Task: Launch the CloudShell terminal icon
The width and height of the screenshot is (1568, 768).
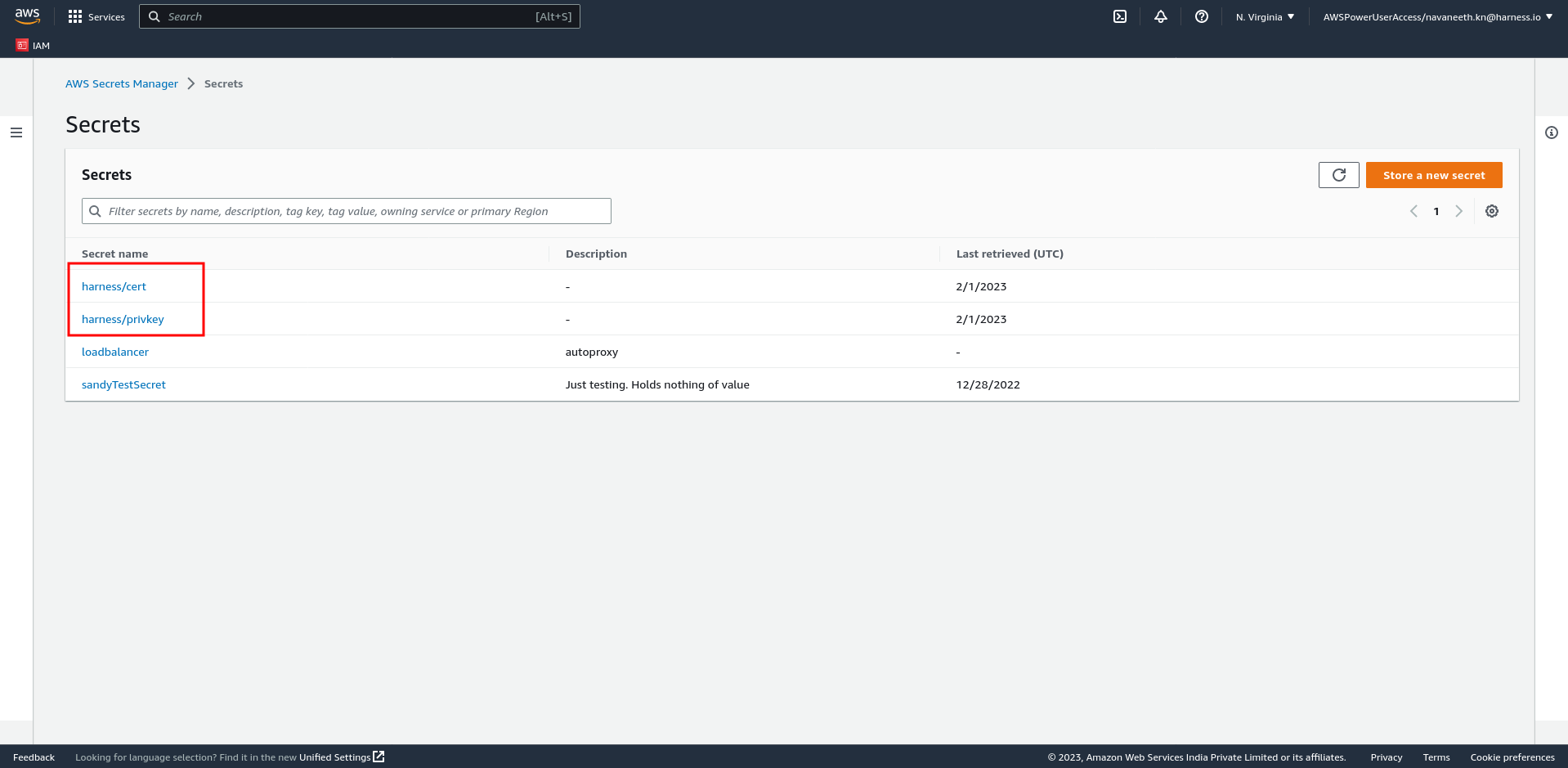Action: click(x=1120, y=16)
